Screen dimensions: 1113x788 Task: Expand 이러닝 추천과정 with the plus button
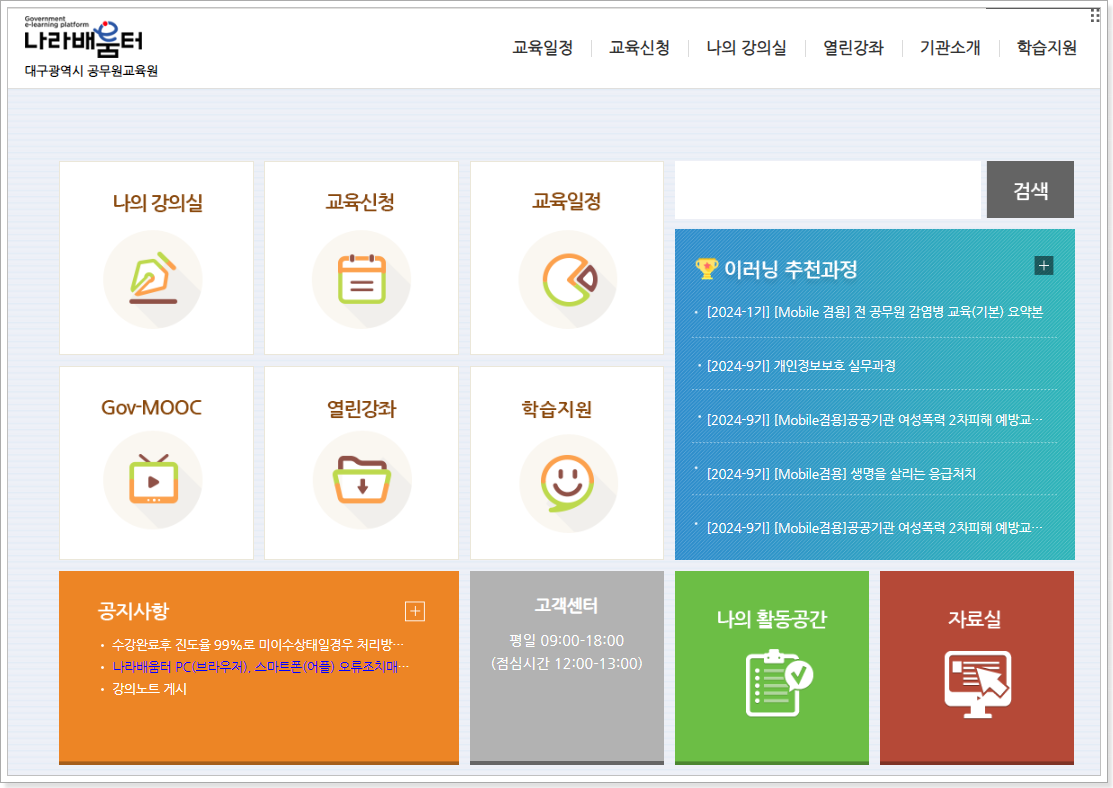point(1044,266)
